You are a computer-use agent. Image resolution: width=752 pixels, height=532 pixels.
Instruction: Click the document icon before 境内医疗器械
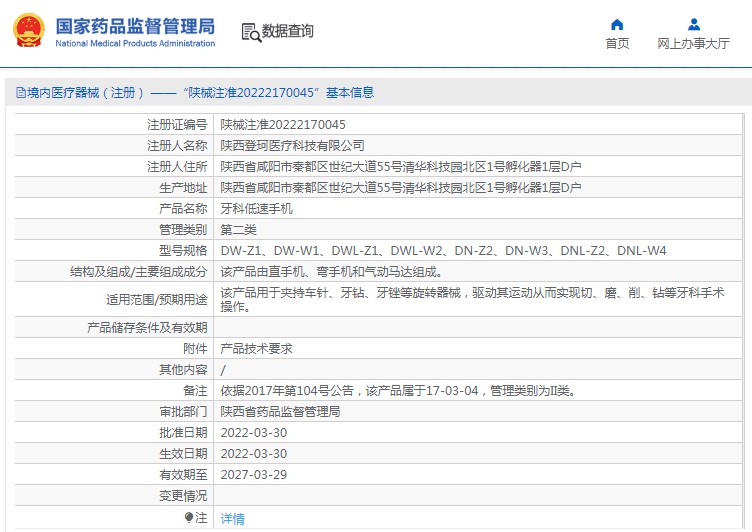tap(21, 93)
